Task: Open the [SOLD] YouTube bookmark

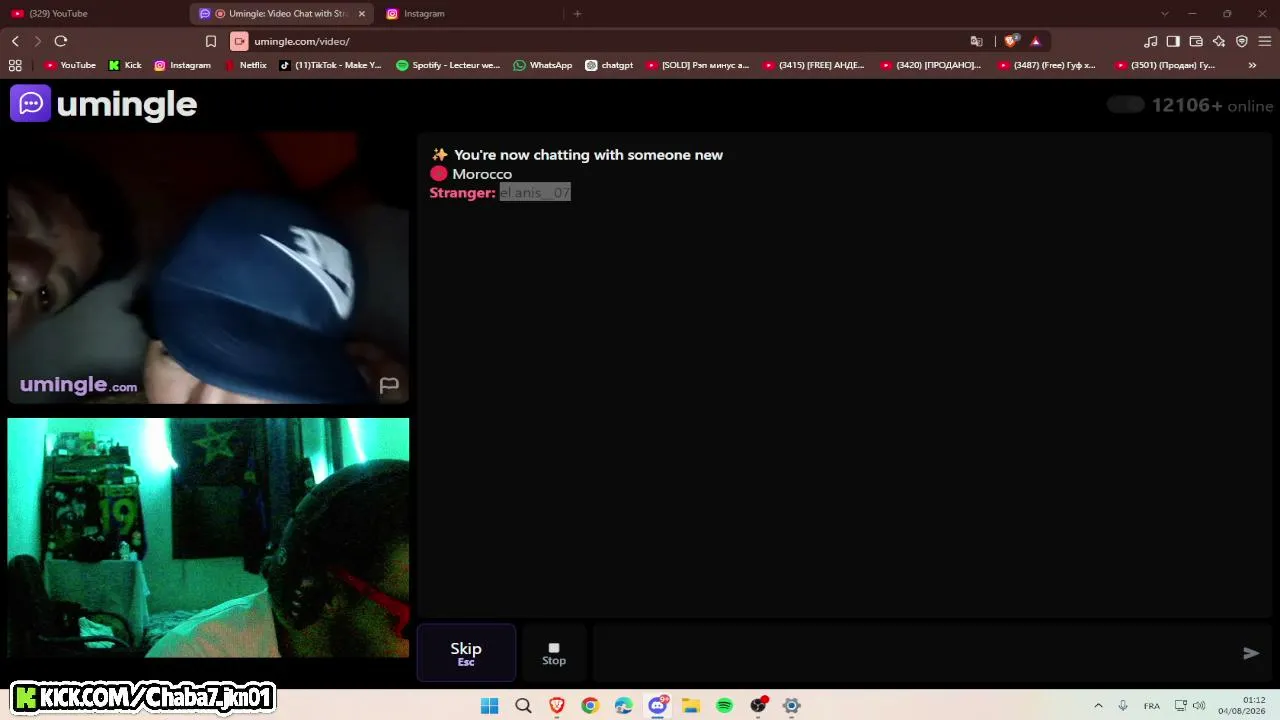Action: 697,65
